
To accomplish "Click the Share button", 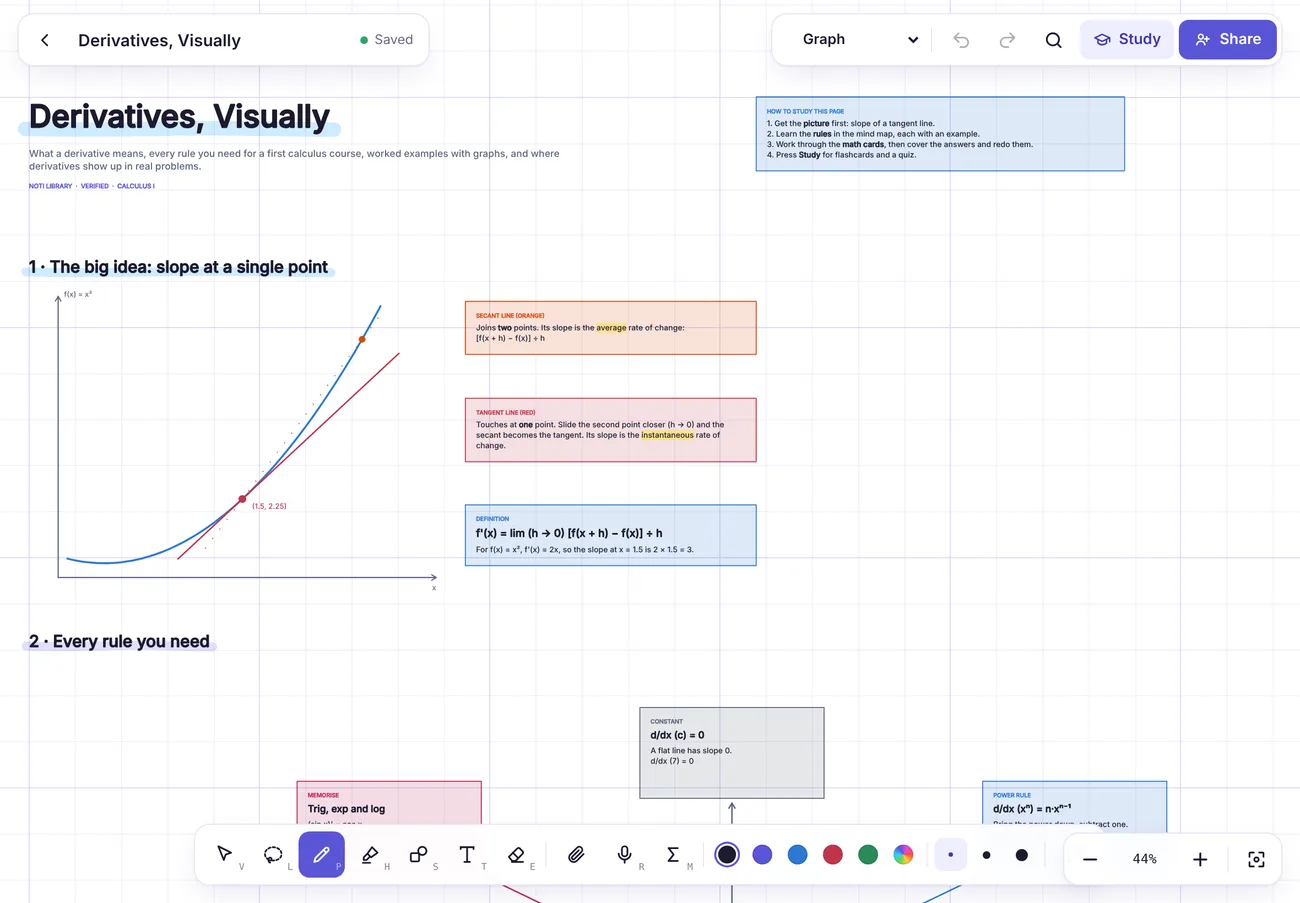I will pyautogui.click(x=1228, y=40).
